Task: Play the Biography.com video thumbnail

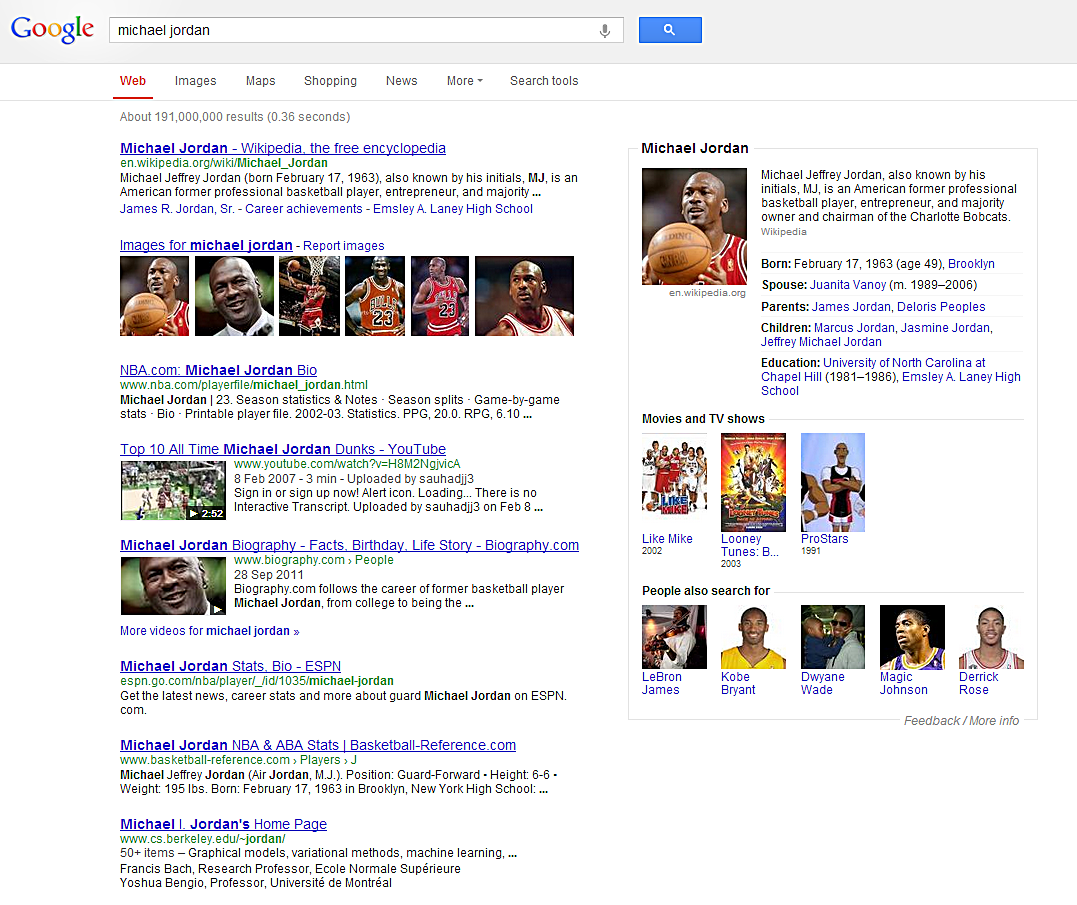Action: tap(173, 586)
